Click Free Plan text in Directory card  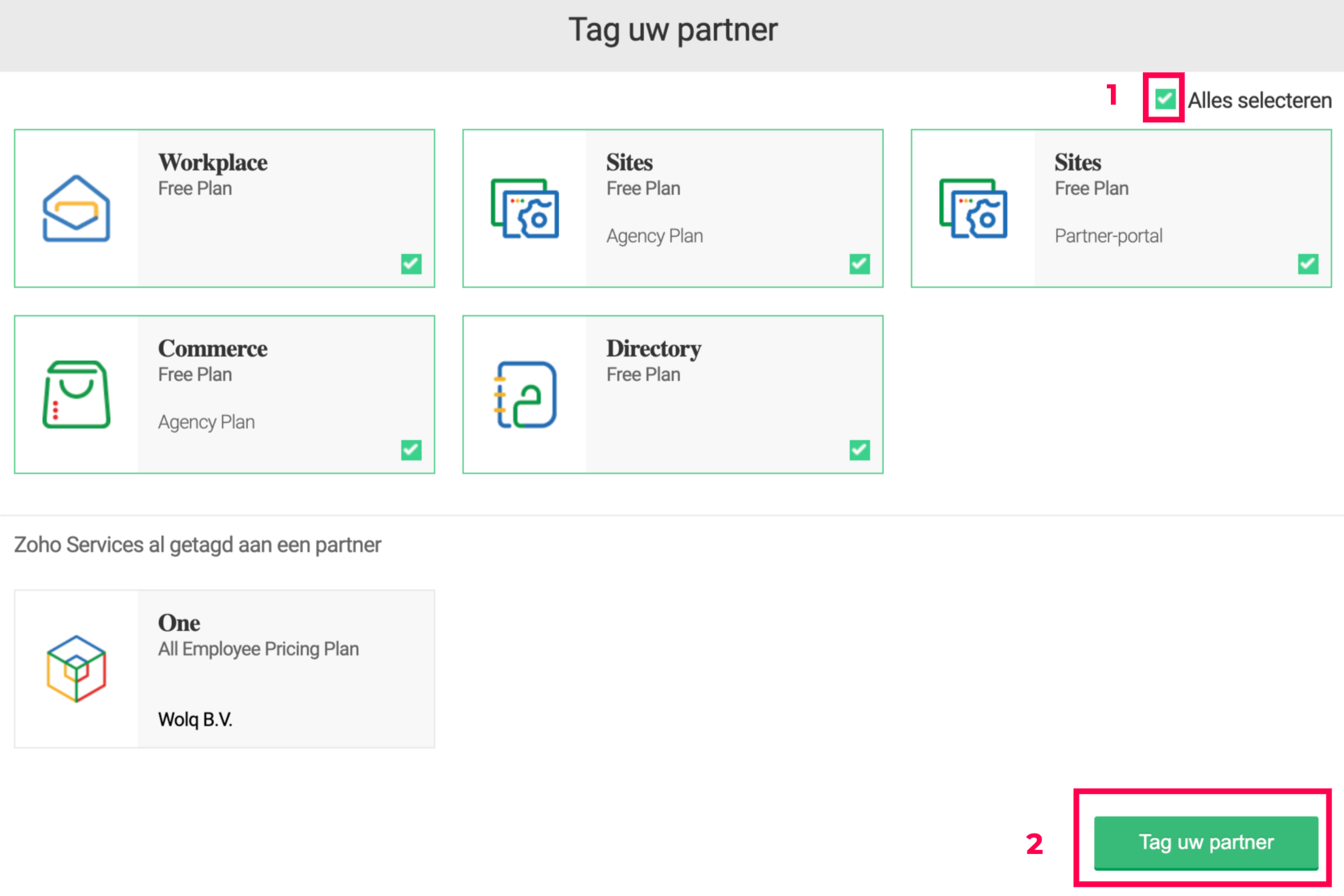(x=643, y=374)
